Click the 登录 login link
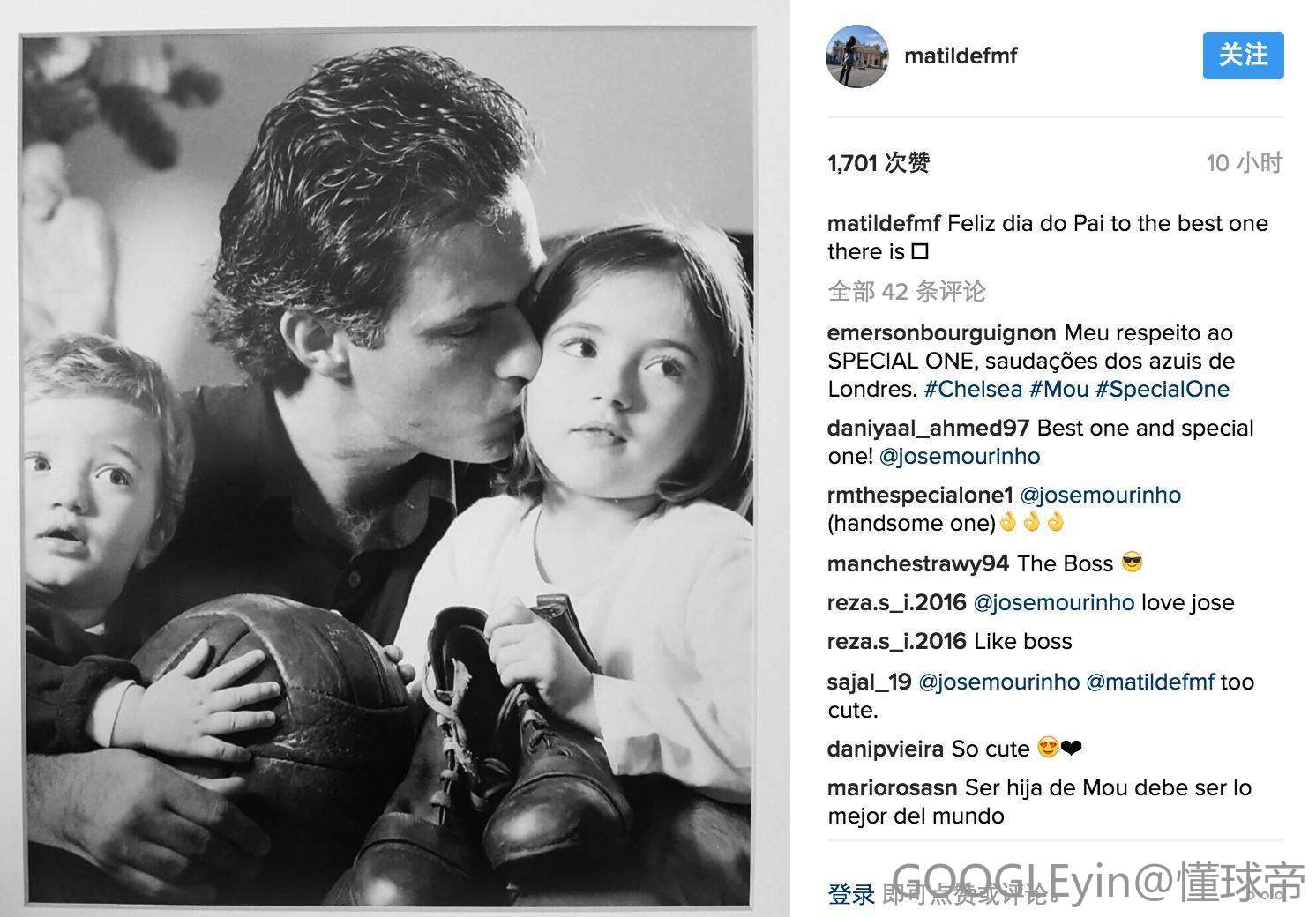This screenshot has width=1316, height=917. (x=851, y=893)
